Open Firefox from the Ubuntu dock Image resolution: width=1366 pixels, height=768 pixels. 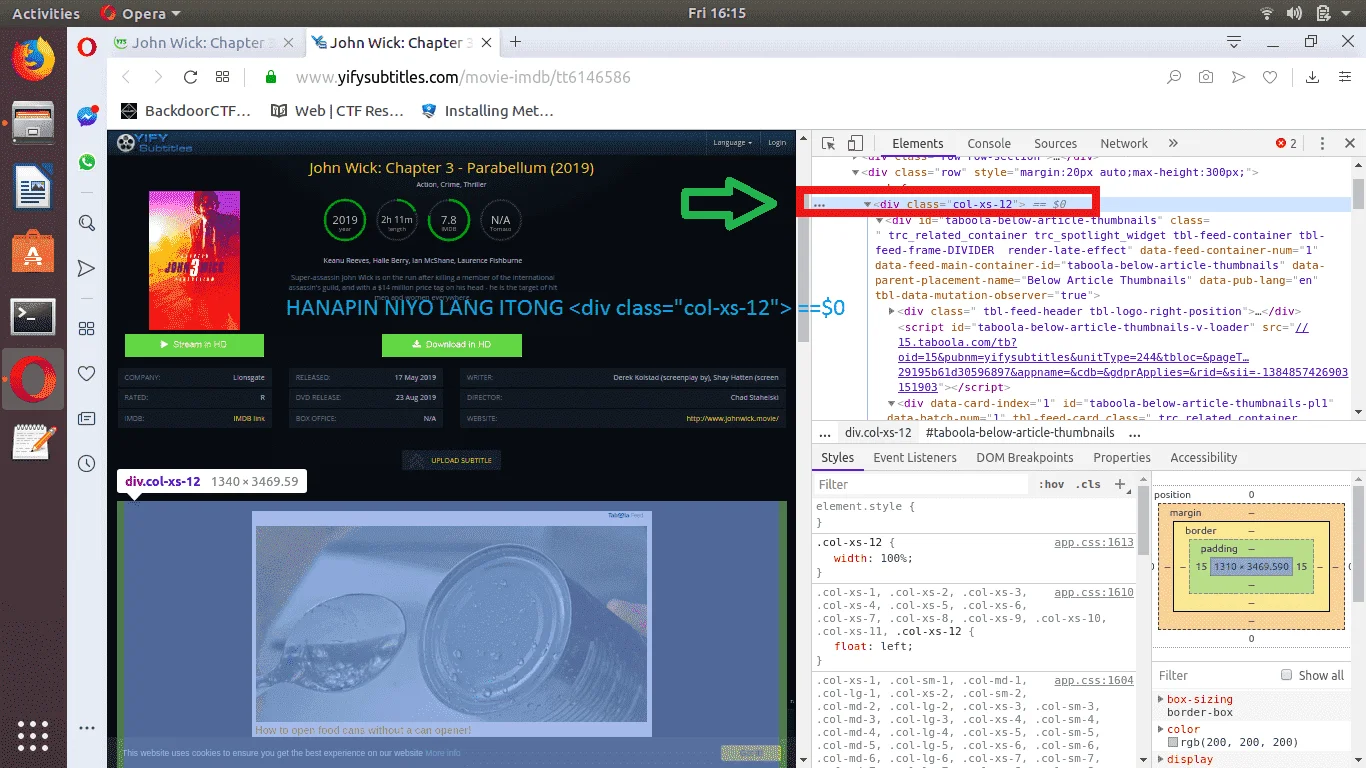pyautogui.click(x=32, y=58)
